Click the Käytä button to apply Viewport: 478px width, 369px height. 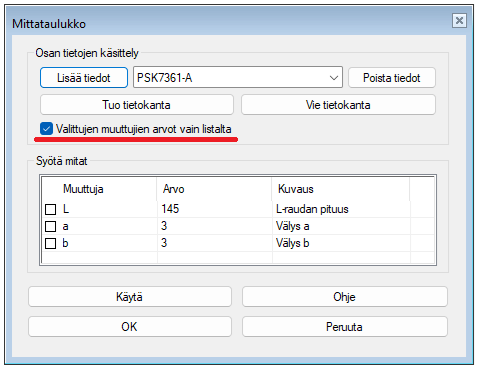pyautogui.click(x=130, y=297)
